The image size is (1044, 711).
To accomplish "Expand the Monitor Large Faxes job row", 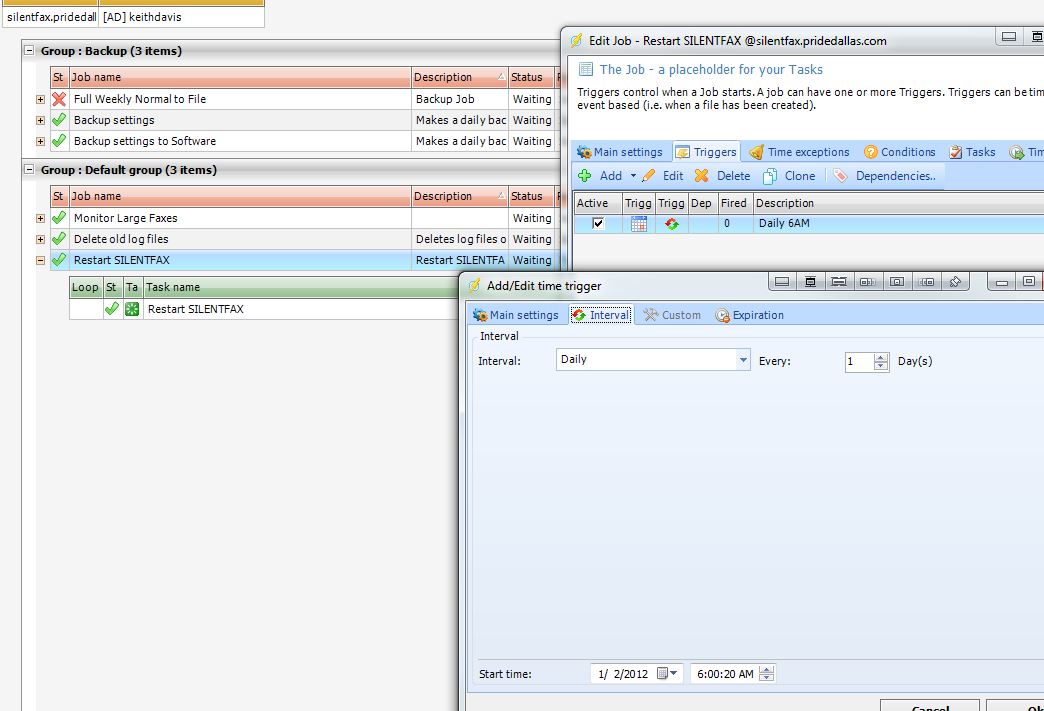I will tap(40, 218).
